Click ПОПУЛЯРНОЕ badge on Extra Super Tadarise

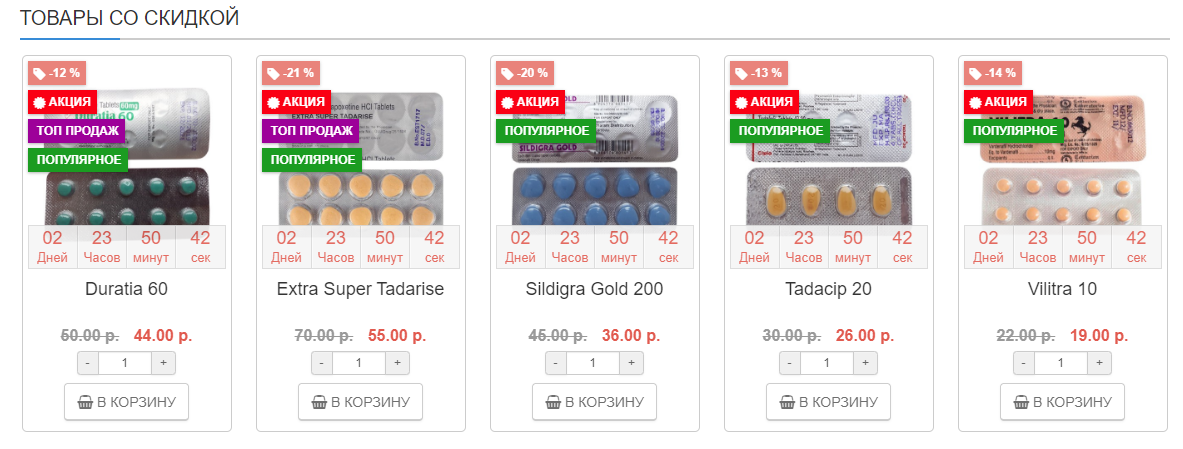click(313, 160)
